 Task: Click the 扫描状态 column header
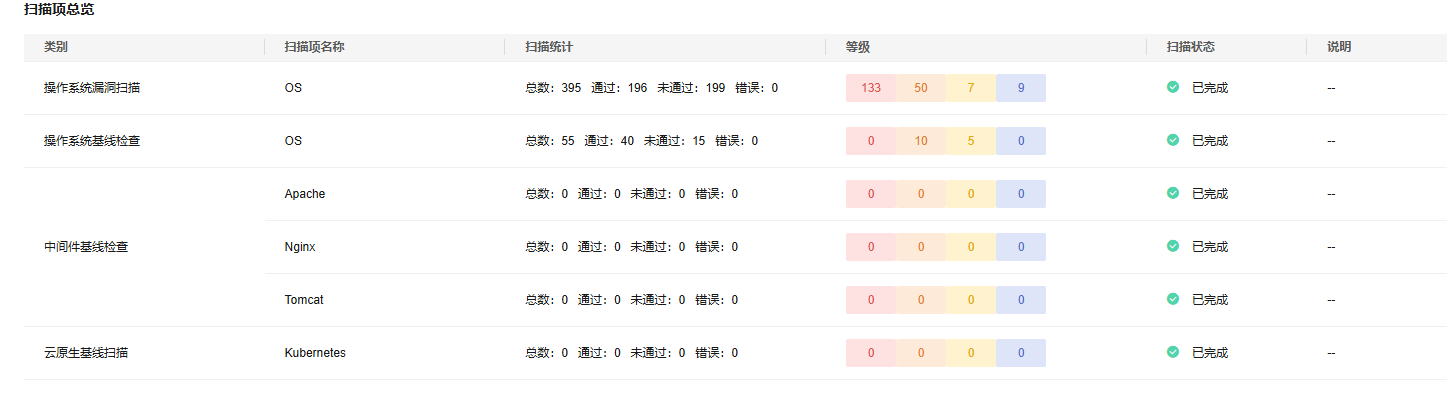pos(1190,47)
